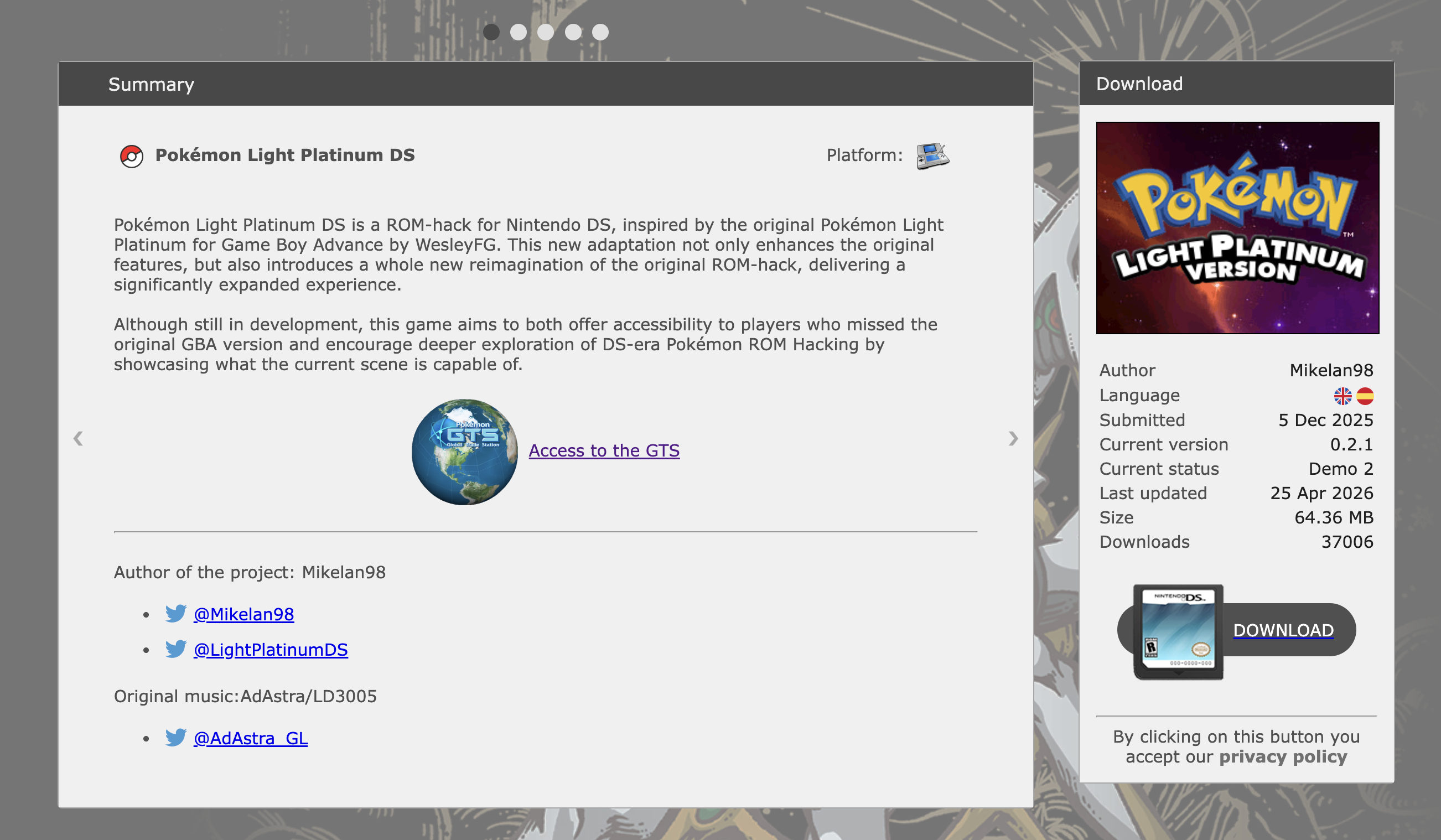Click the Original music:AdAstra/LD3005 line
This screenshot has height=840, width=1441.
coord(245,697)
